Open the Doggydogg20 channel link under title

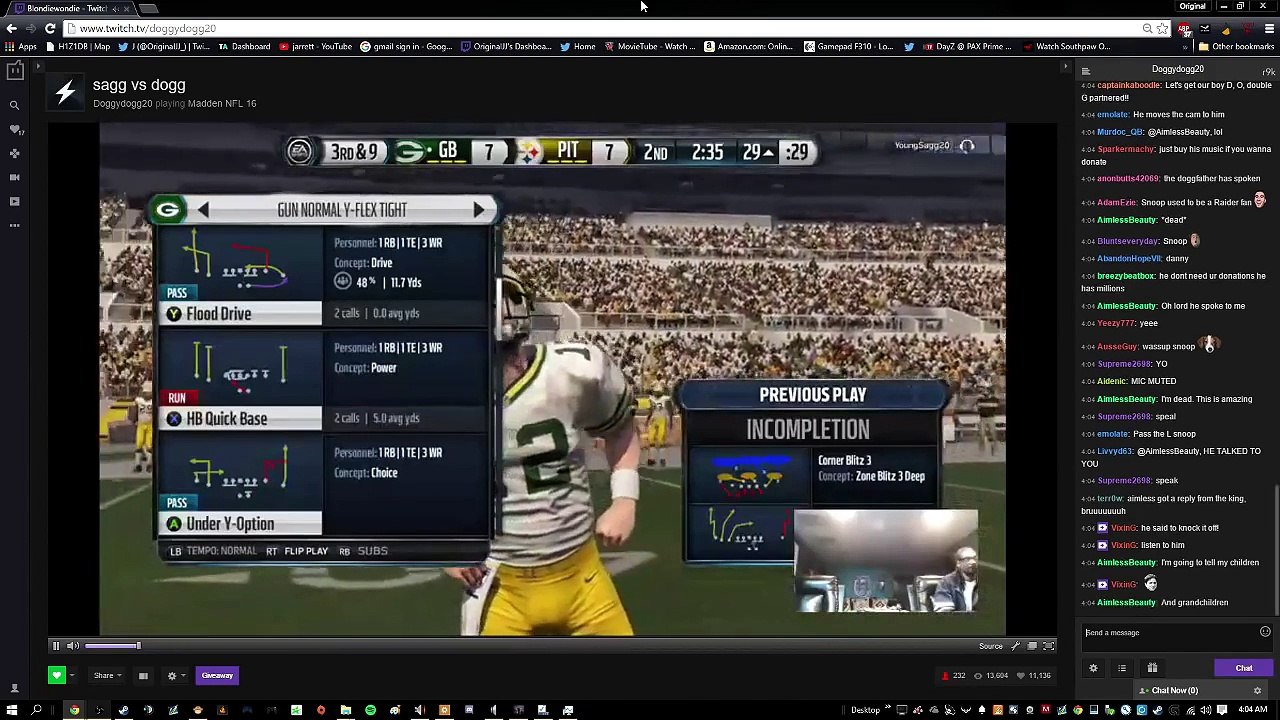click(x=122, y=104)
